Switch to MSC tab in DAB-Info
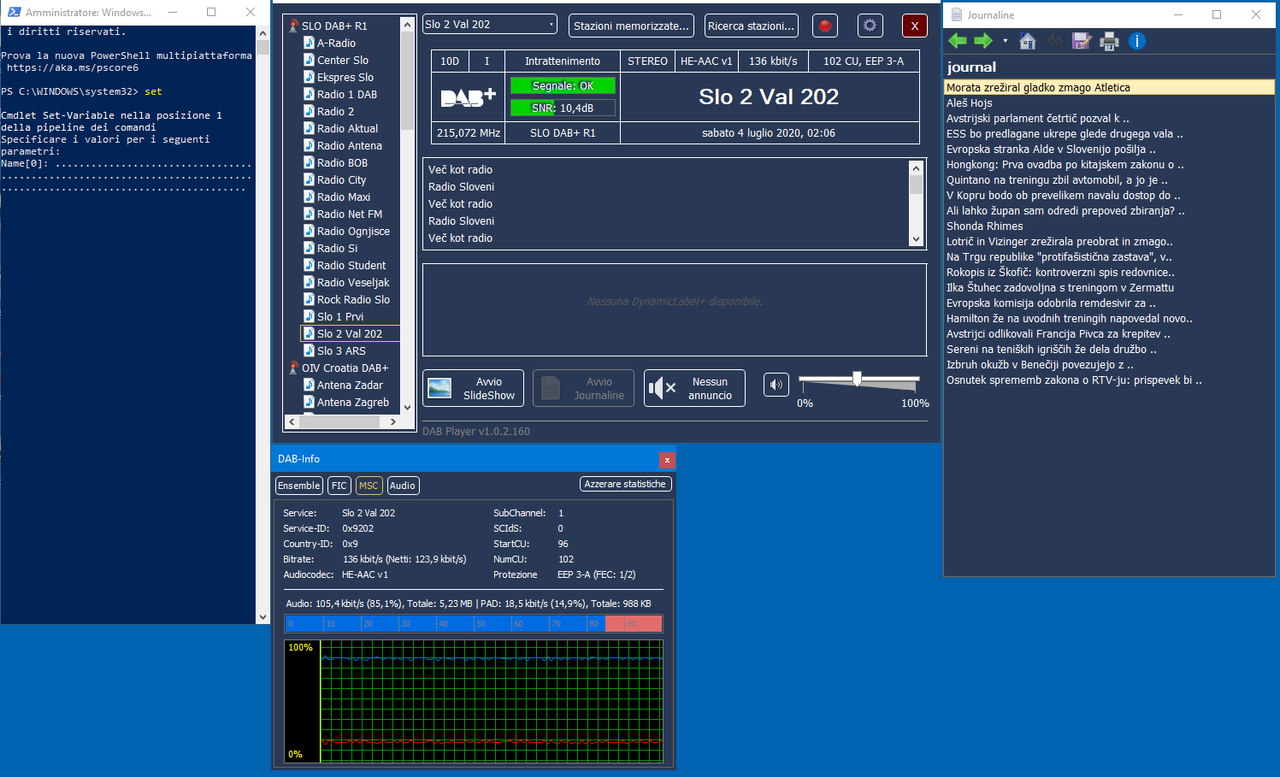 click(369, 485)
